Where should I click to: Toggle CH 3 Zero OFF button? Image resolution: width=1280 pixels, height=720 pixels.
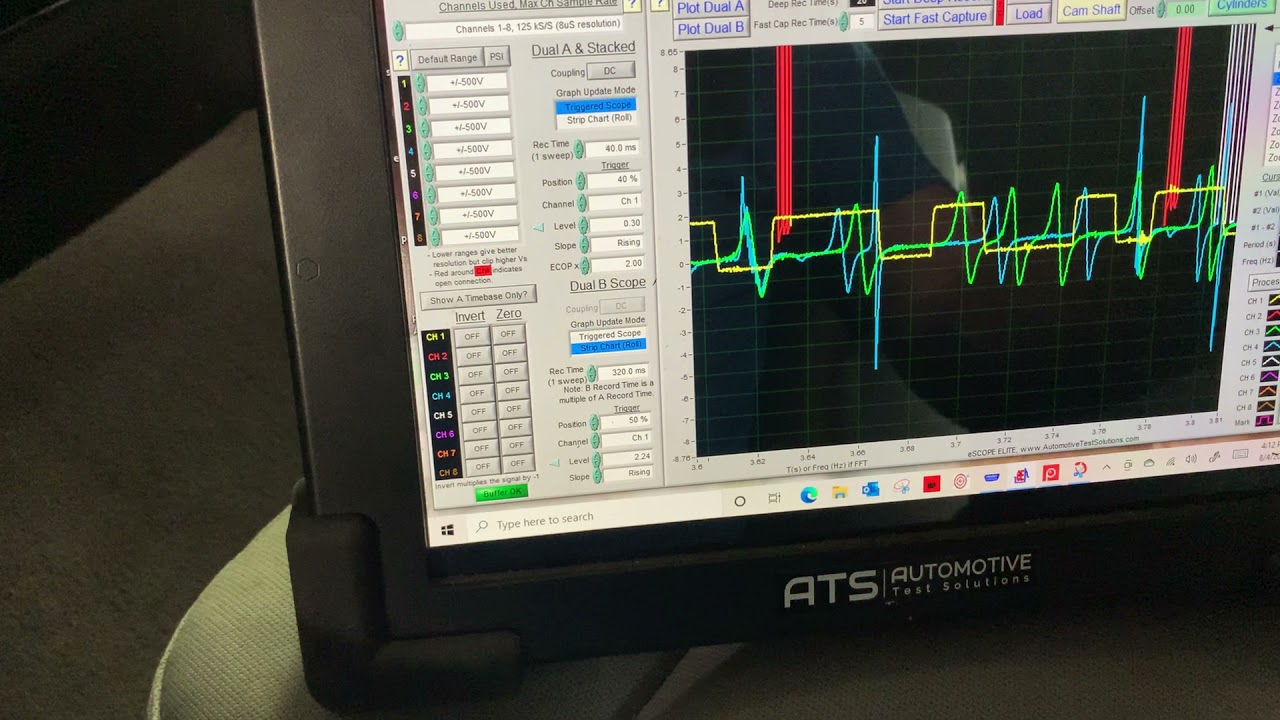click(x=510, y=372)
